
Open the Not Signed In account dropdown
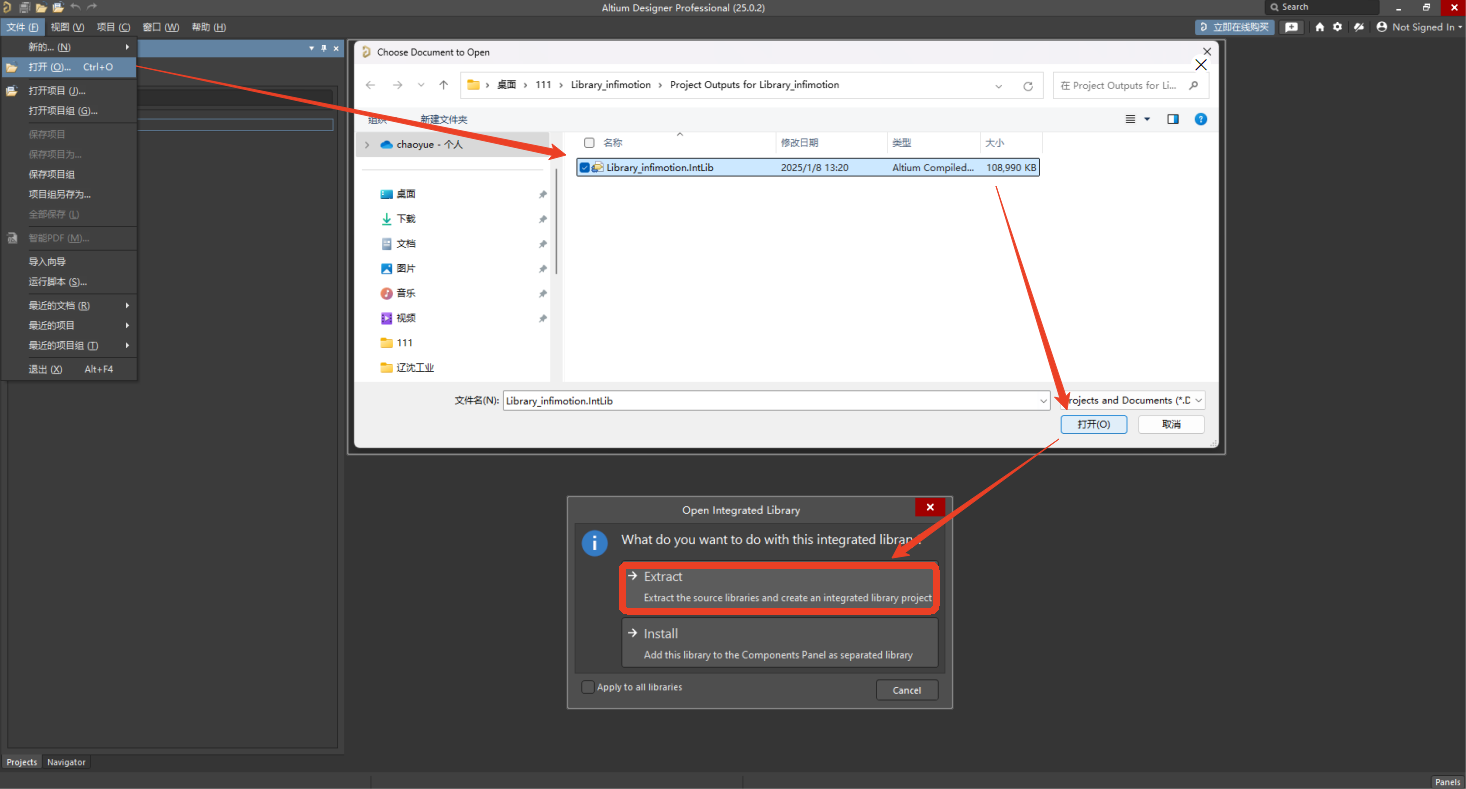click(x=1460, y=27)
